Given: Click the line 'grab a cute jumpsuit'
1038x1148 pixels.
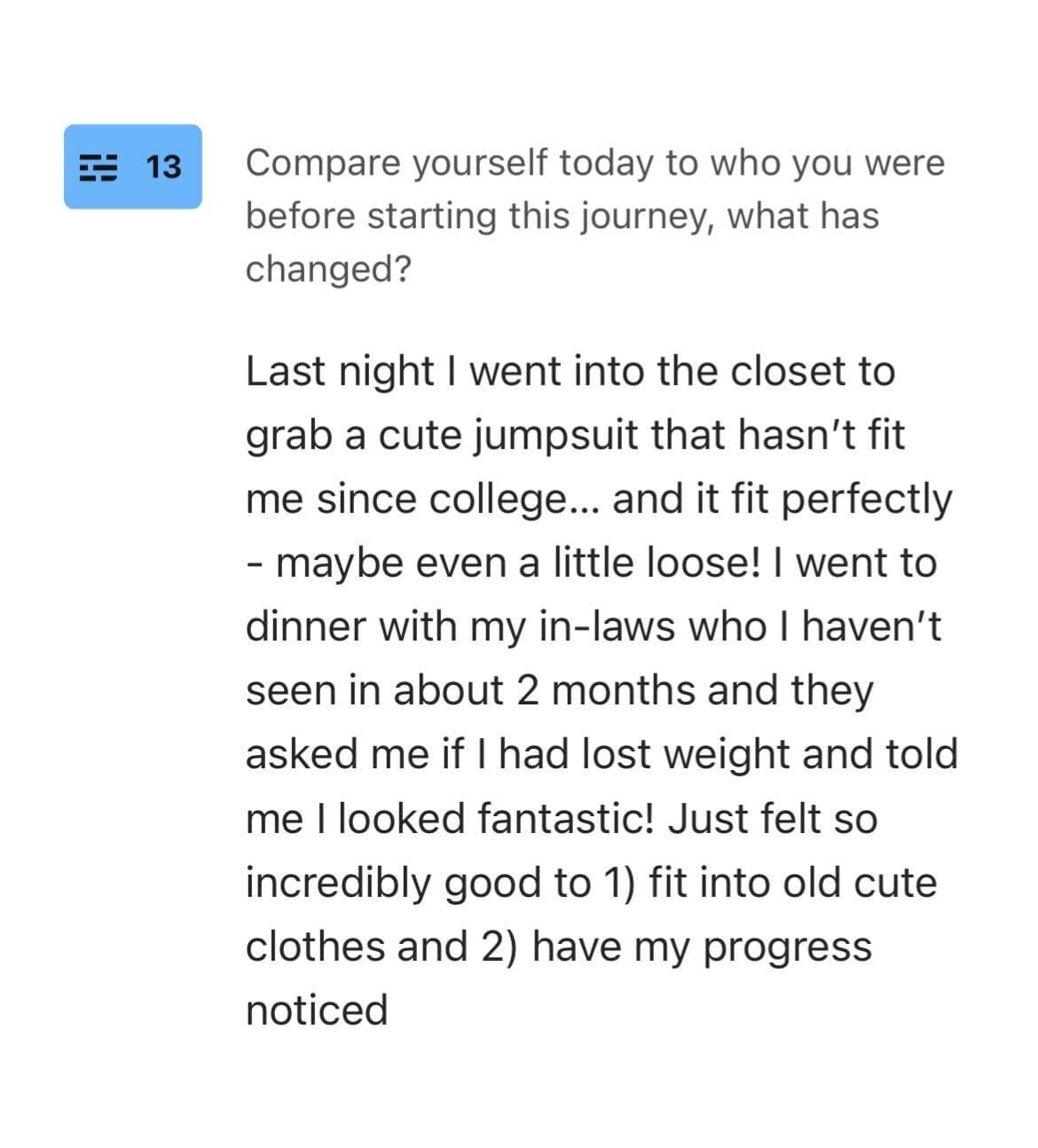Looking at the screenshot, I should pos(575,436).
